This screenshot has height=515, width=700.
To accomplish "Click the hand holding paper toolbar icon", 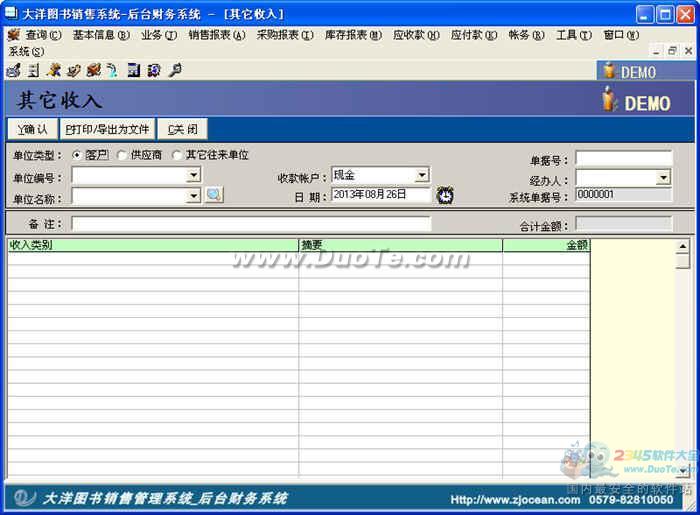I will click(74, 70).
